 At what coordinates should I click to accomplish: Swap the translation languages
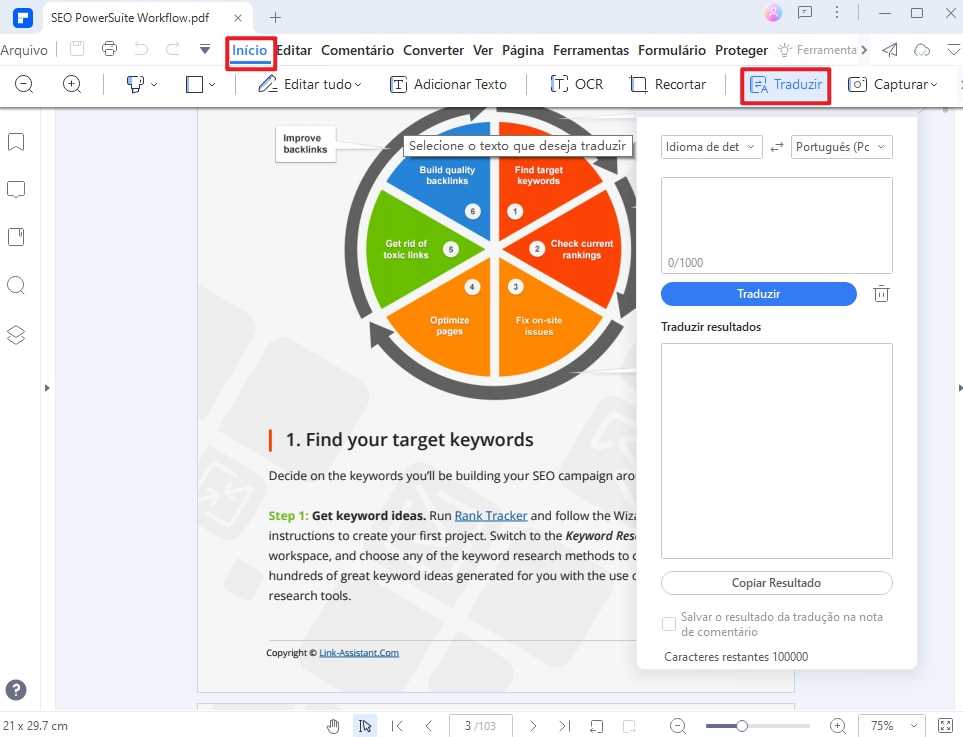777,147
